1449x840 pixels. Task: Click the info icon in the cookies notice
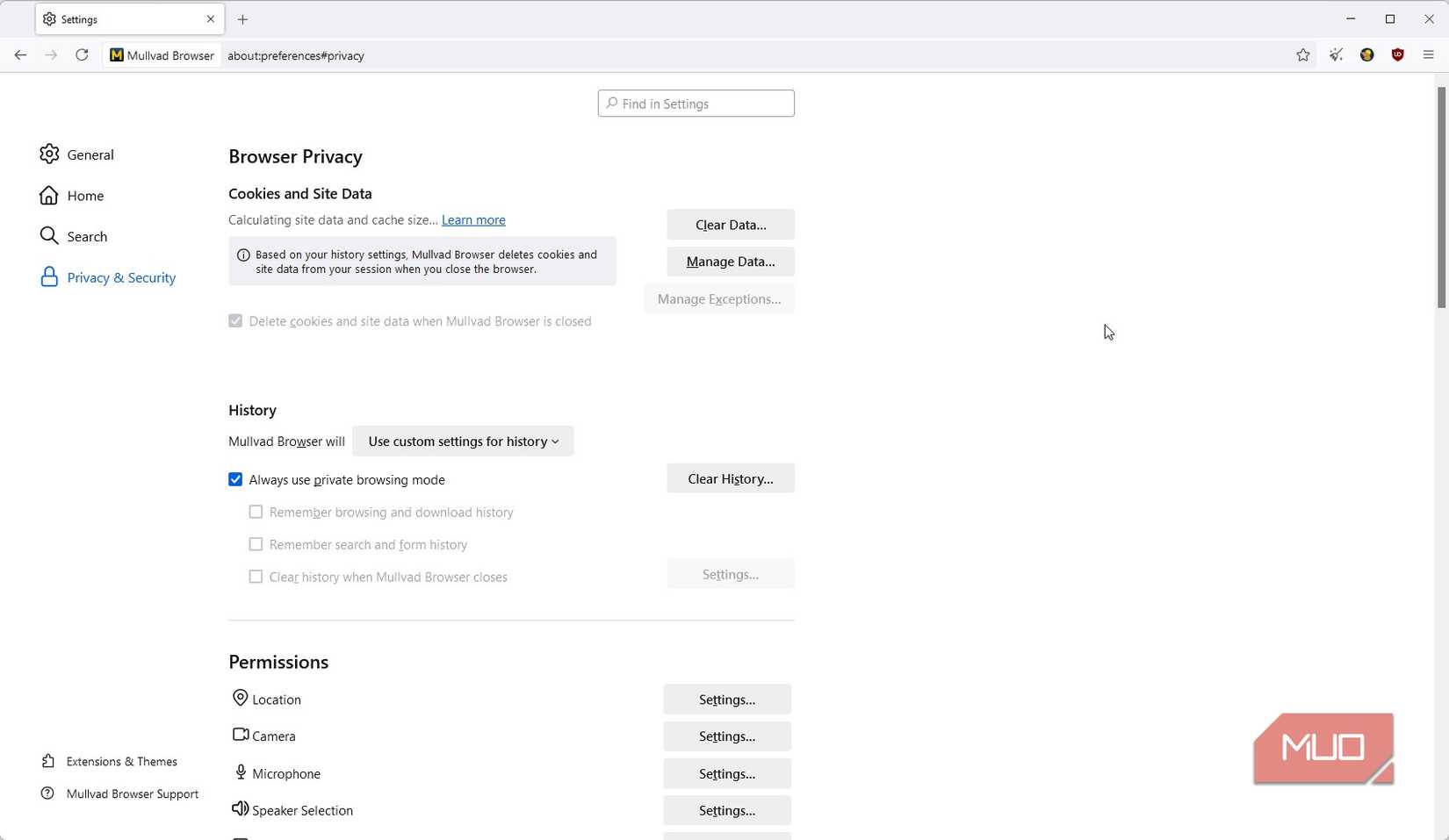[243, 255]
